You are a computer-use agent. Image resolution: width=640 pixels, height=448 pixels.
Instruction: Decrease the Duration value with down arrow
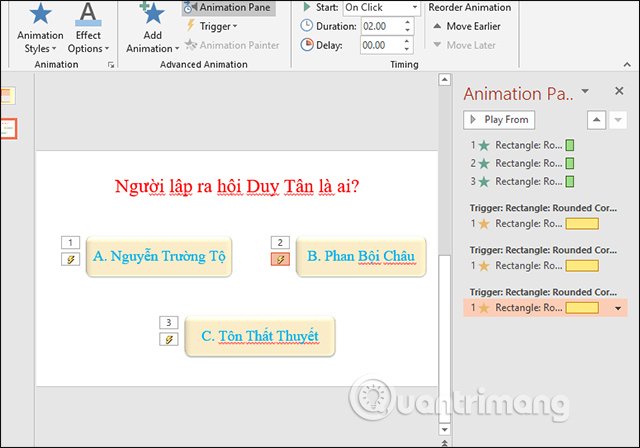[x=407, y=30]
